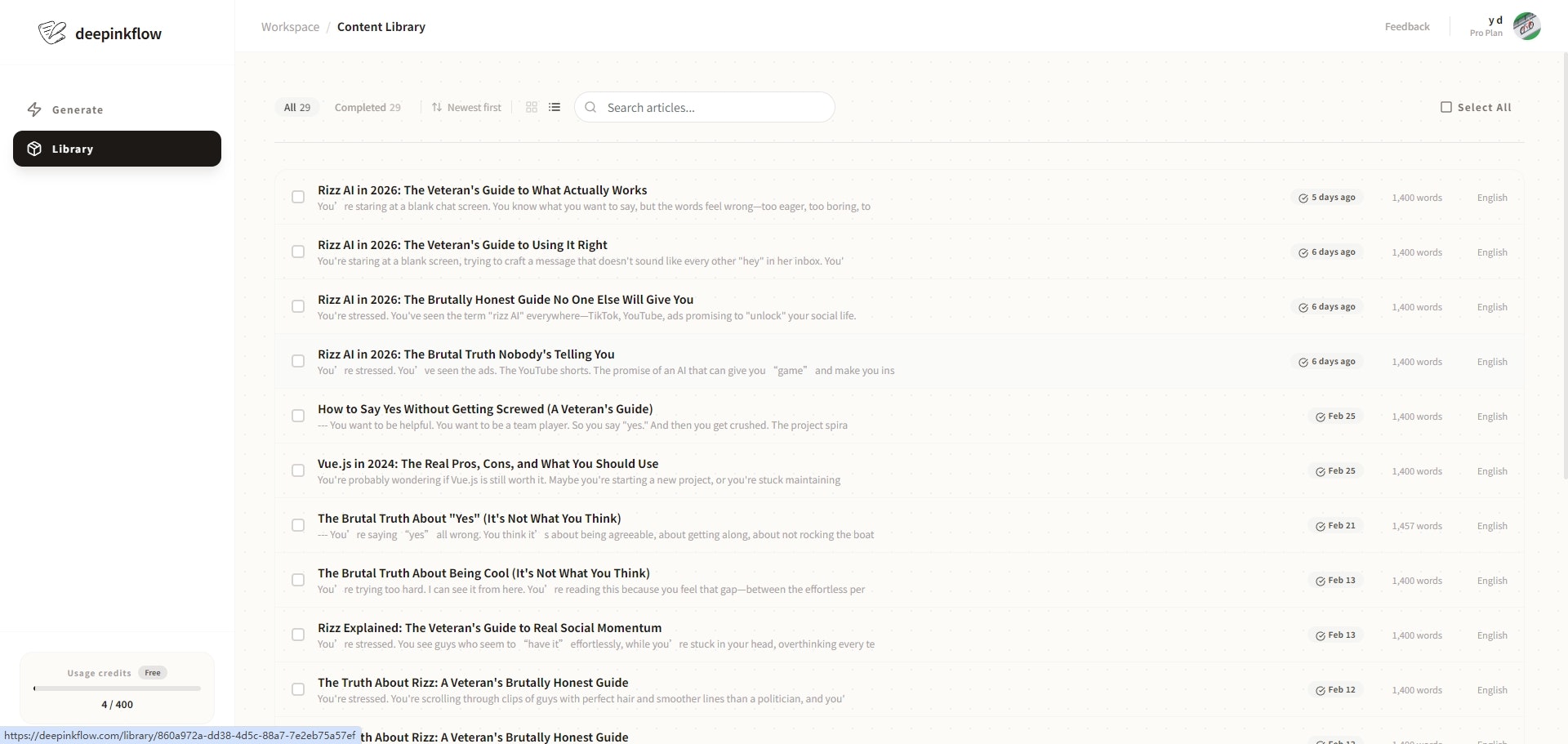Switch to grid view layout
This screenshot has height=744, width=1568.
coord(532,107)
